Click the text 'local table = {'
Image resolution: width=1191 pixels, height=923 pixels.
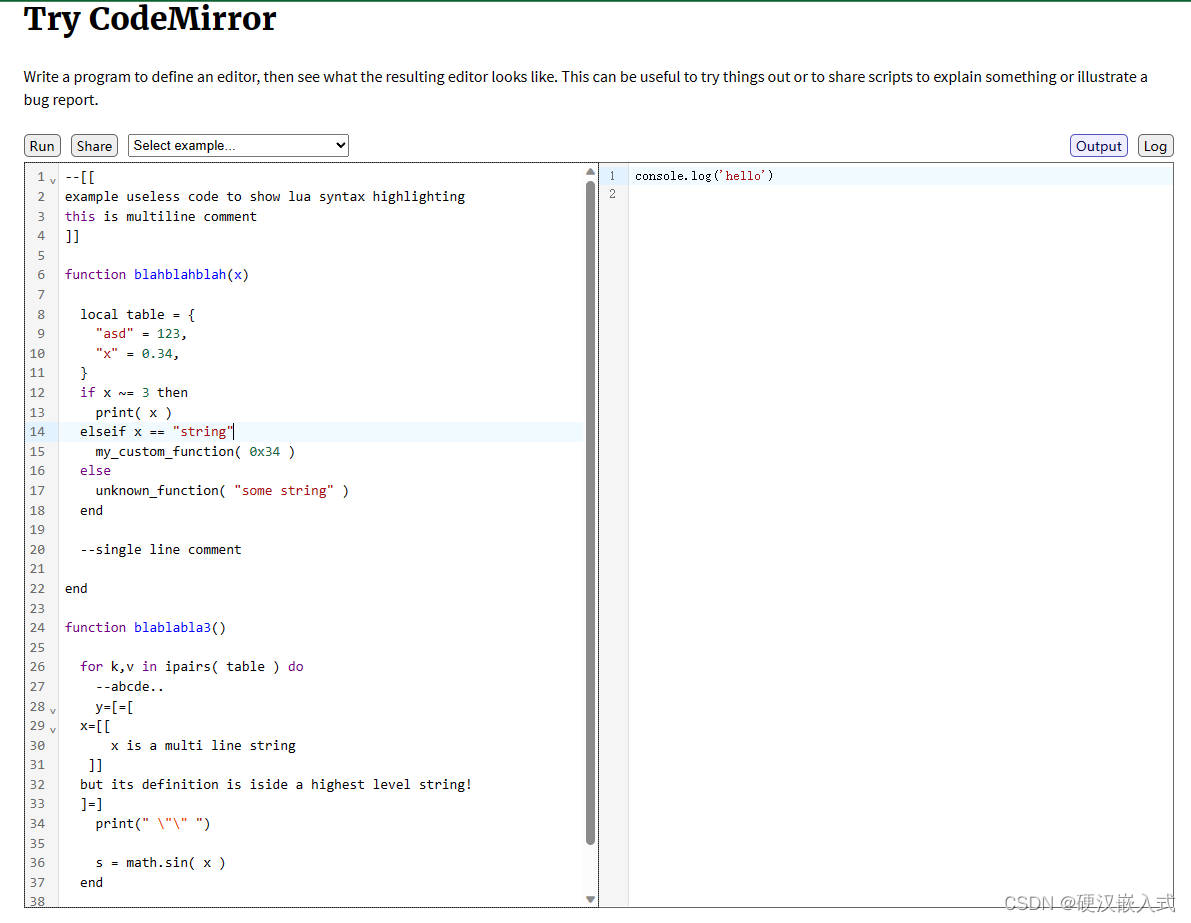tap(137, 314)
